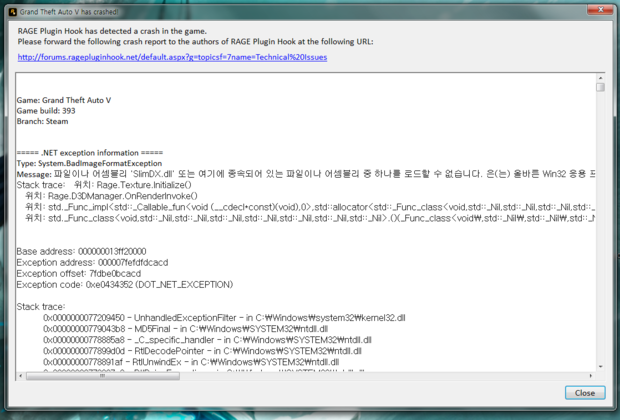Click the 'Grand Theft Auto V has crashed!' title
The image size is (620, 420).
[x=69, y=12]
